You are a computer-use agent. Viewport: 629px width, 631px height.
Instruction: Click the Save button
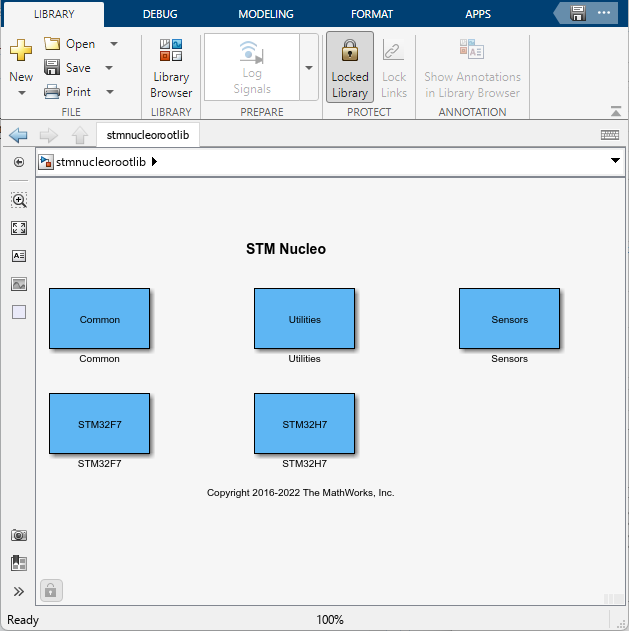click(68, 68)
